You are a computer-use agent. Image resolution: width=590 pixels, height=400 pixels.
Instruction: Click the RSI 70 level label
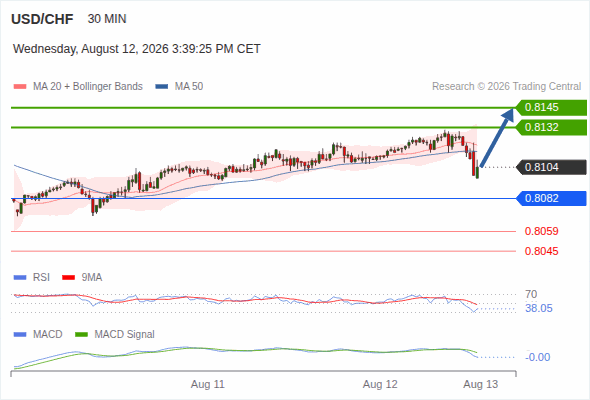pos(531,294)
